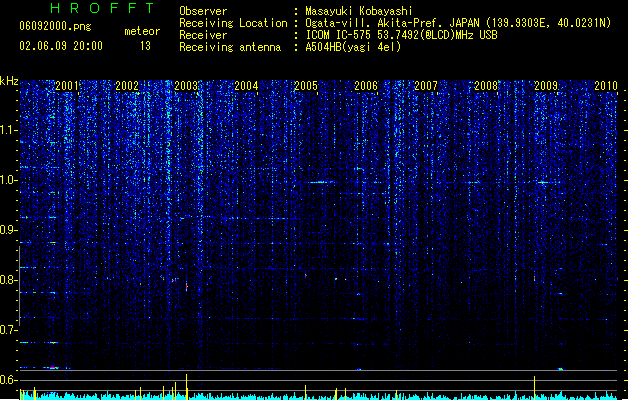This screenshot has width=629, height=400.
Task: Click the 2008 time marker
Action: (486, 86)
